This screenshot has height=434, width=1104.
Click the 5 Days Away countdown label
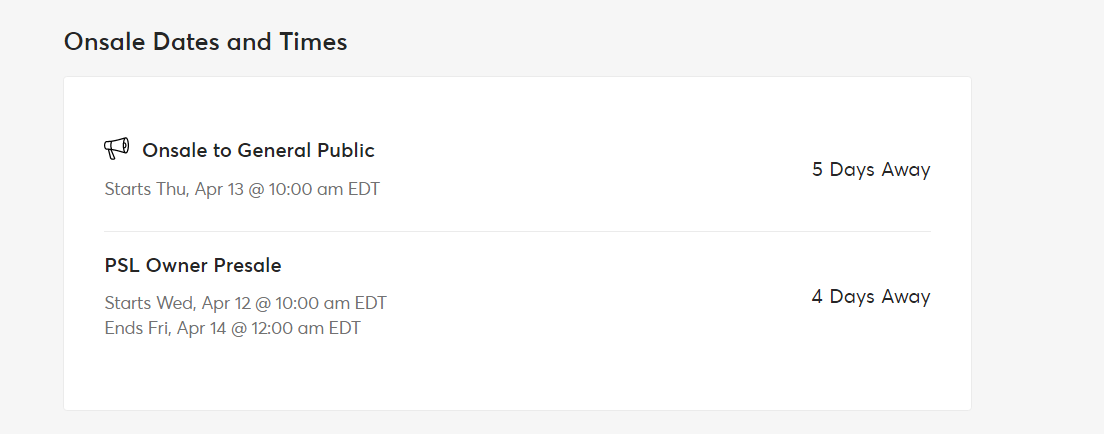tap(871, 170)
